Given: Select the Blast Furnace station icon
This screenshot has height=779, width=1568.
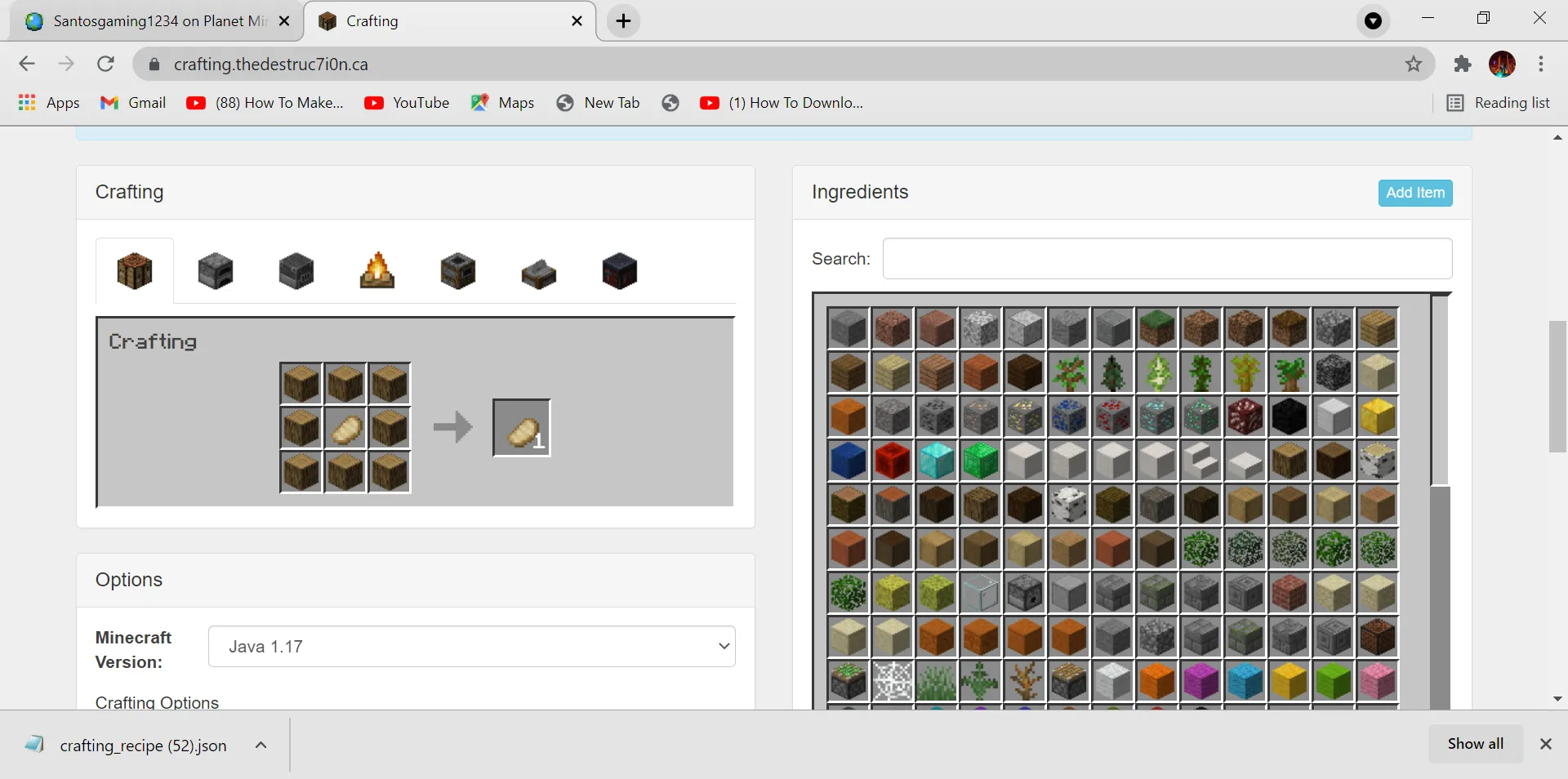Looking at the screenshot, I should (296, 272).
